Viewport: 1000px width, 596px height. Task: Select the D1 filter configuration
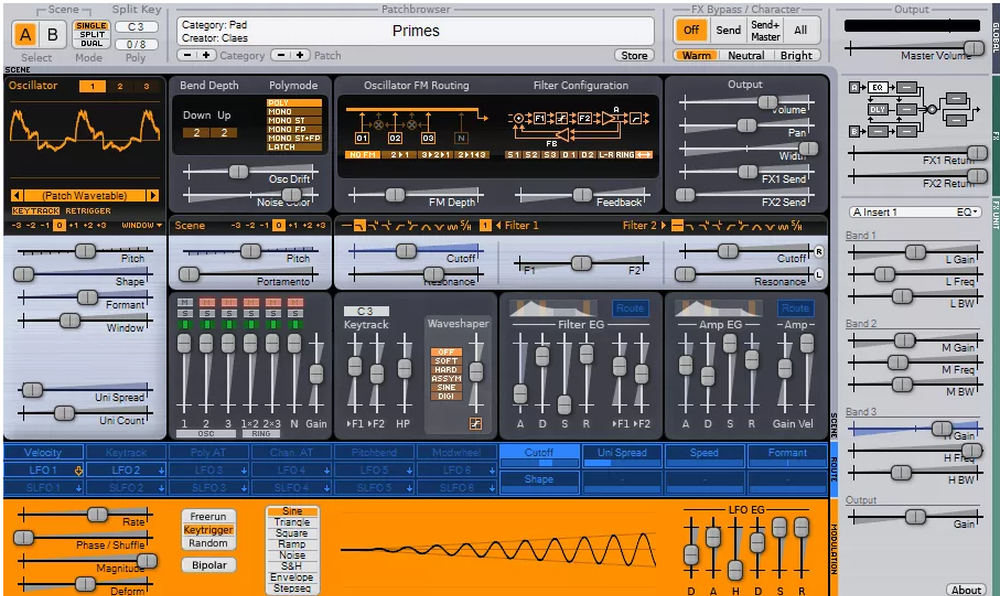tap(569, 155)
